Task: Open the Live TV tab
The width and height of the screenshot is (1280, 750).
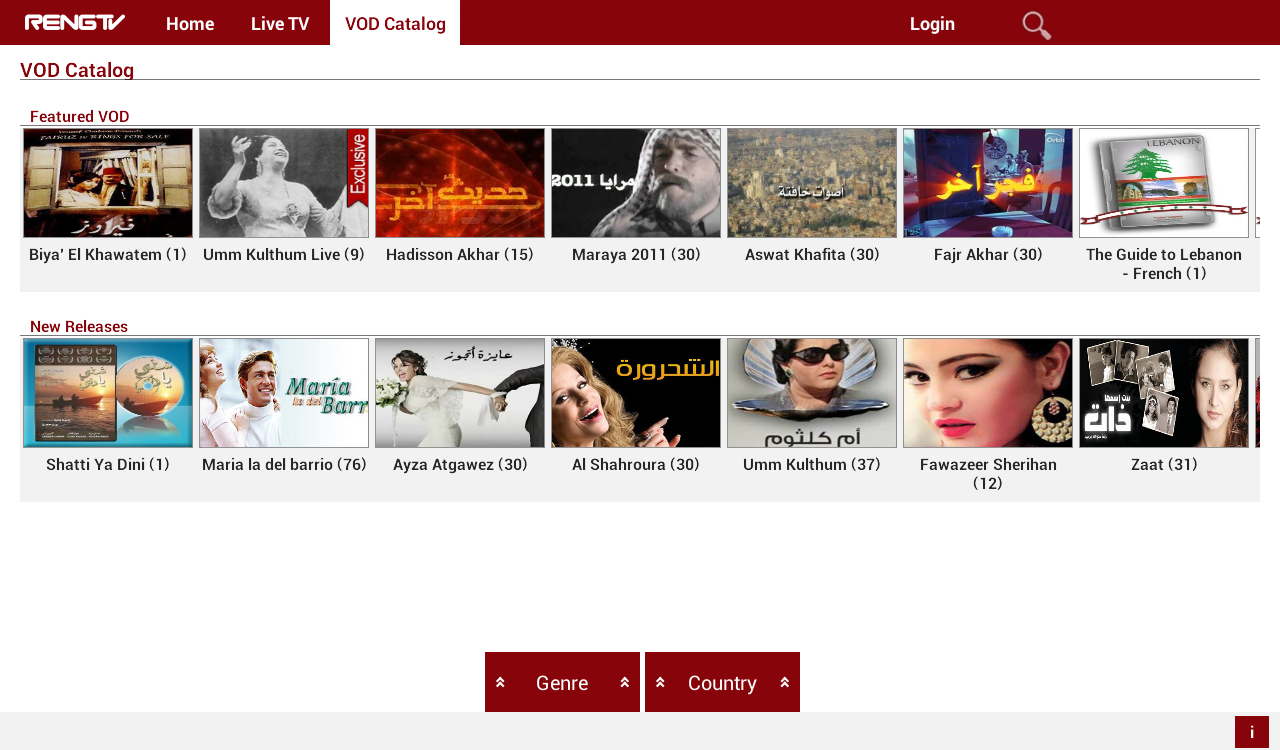Action: tap(280, 23)
